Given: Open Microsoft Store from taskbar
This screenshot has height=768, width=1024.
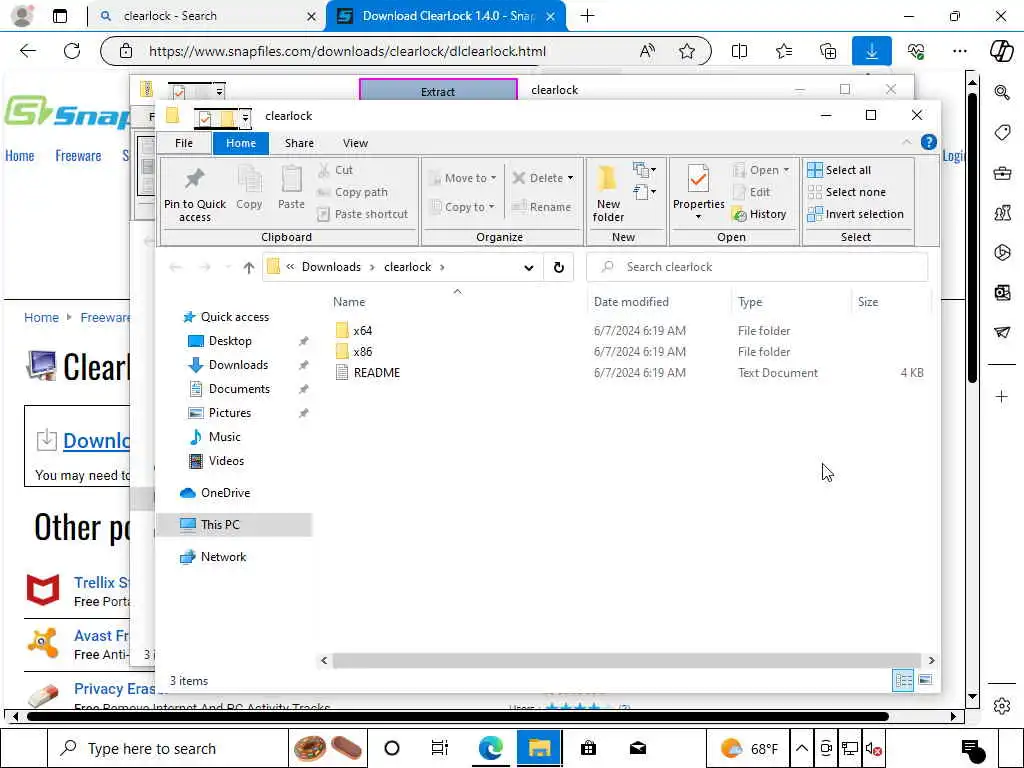Looking at the screenshot, I should pyautogui.click(x=588, y=748).
